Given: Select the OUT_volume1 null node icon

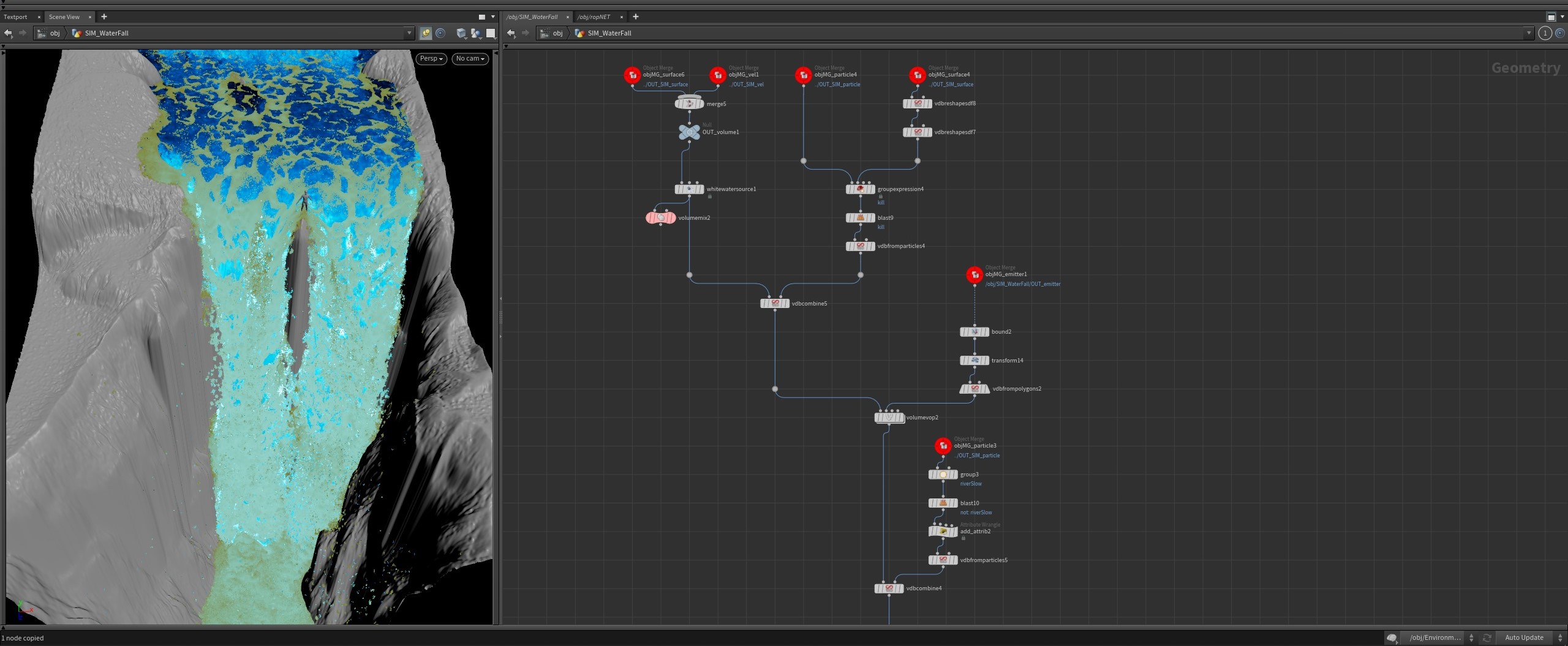Looking at the screenshot, I should 690,132.
